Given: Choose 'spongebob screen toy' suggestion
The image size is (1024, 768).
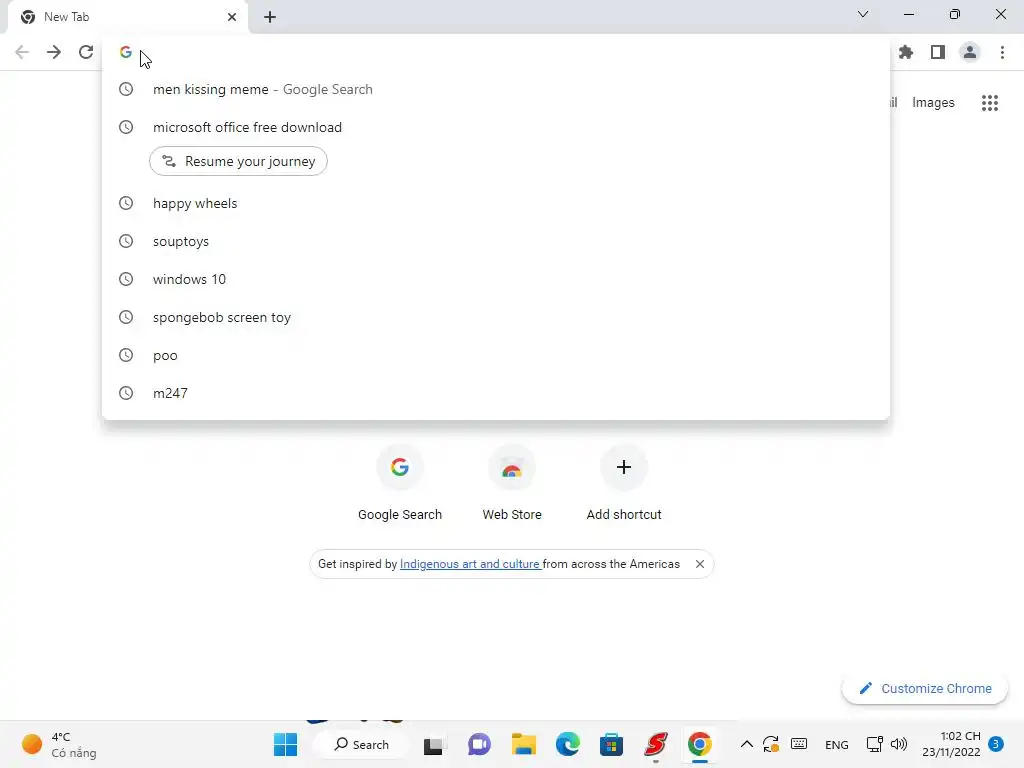Looking at the screenshot, I should click(x=496, y=317).
